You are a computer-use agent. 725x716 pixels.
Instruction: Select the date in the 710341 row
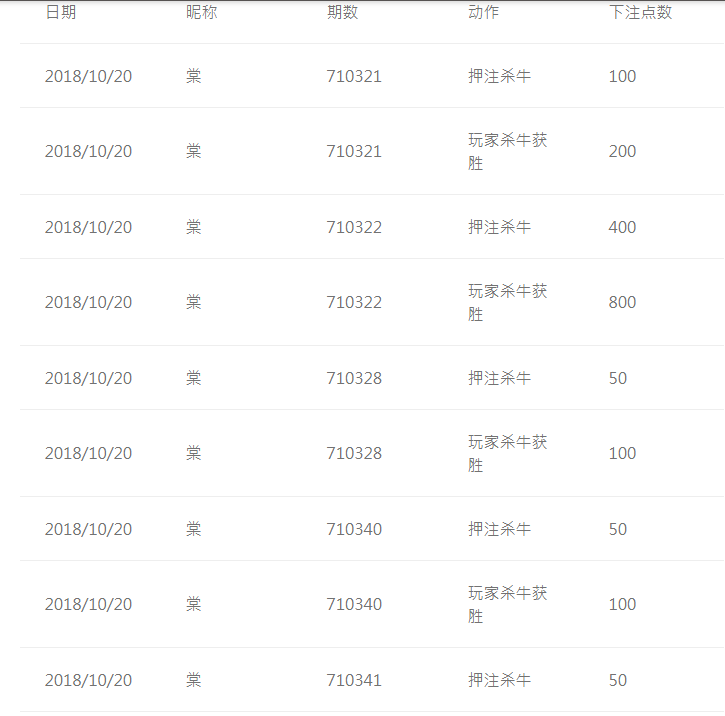pos(88,680)
